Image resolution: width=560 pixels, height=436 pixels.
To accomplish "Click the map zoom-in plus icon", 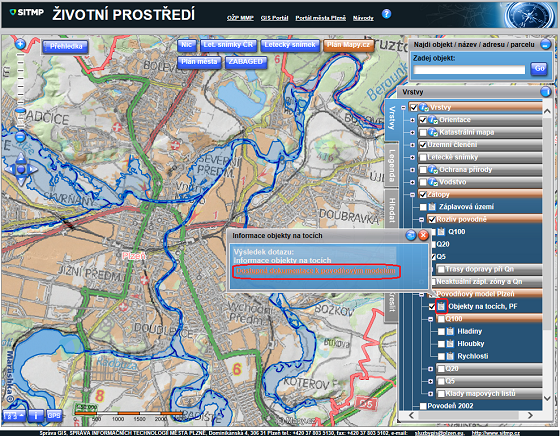I will point(20,44).
